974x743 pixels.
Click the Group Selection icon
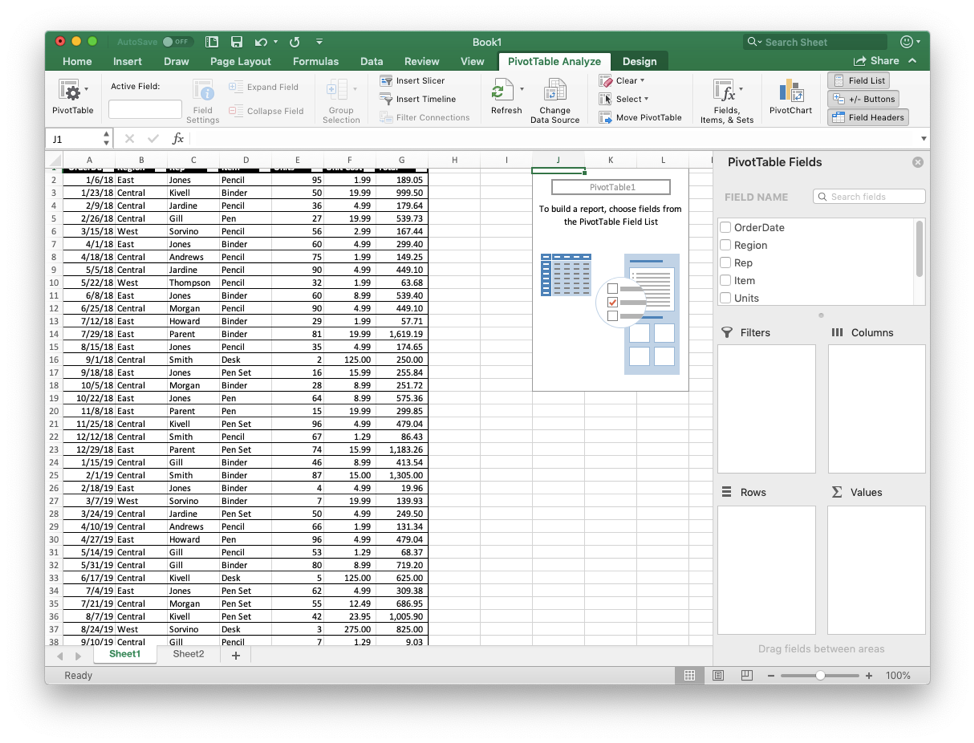(341, 97)
